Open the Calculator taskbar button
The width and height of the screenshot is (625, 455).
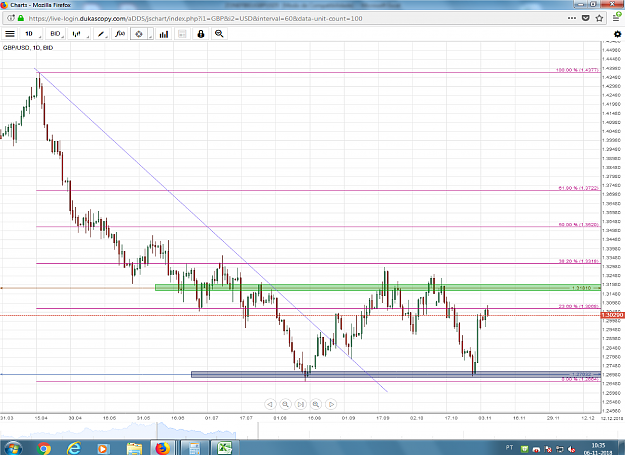point(195,448)
